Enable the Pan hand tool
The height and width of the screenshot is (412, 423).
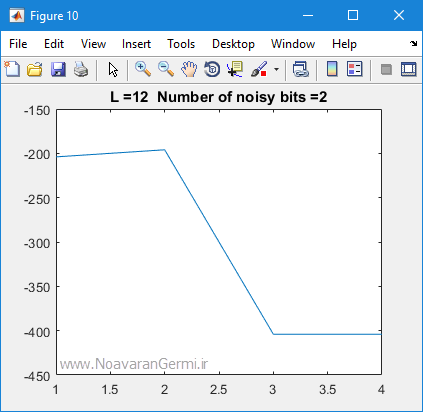pyautogui.click(x=189, y=70)
